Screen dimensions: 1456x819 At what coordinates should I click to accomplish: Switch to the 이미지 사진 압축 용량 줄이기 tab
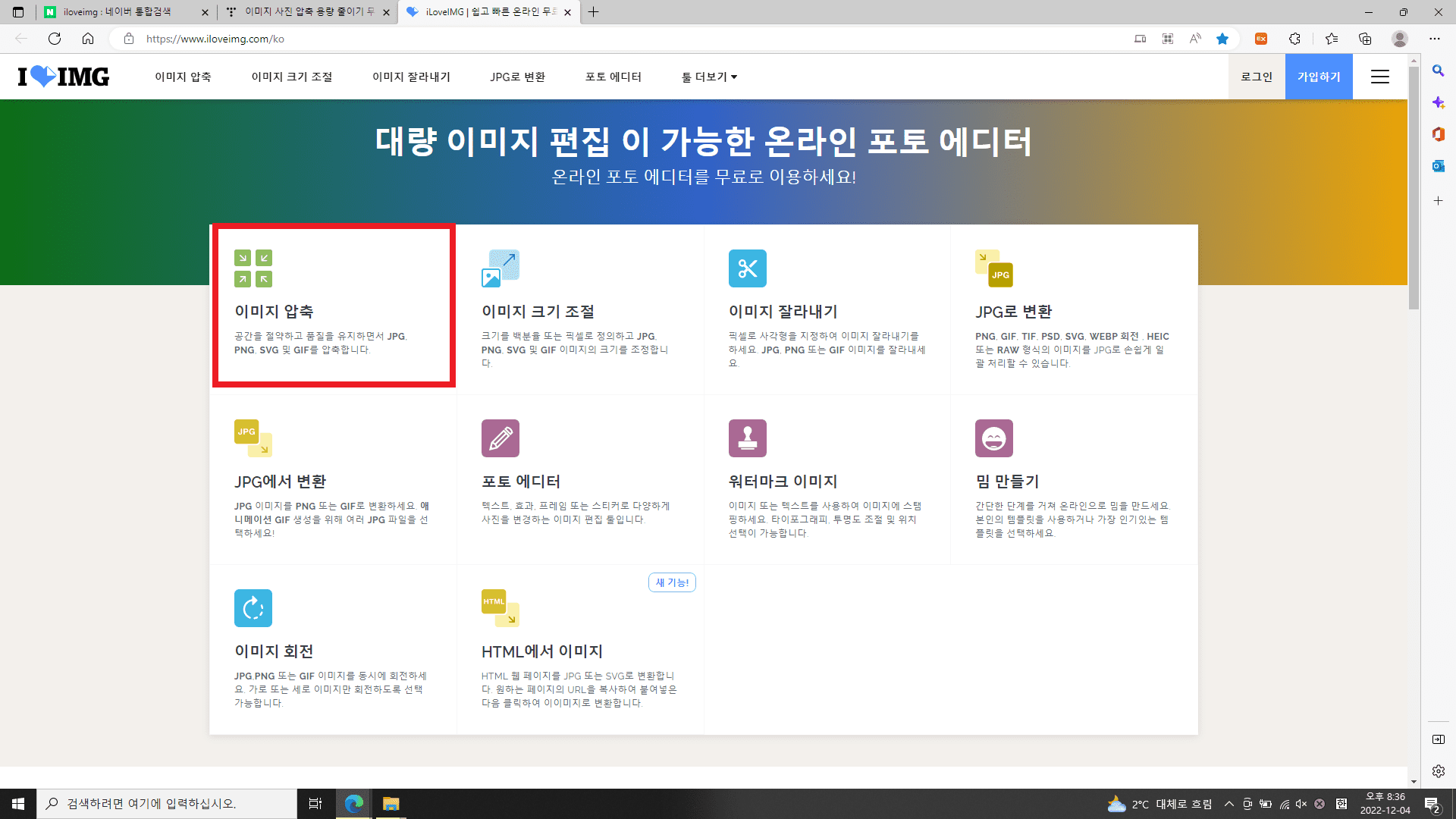307,12
